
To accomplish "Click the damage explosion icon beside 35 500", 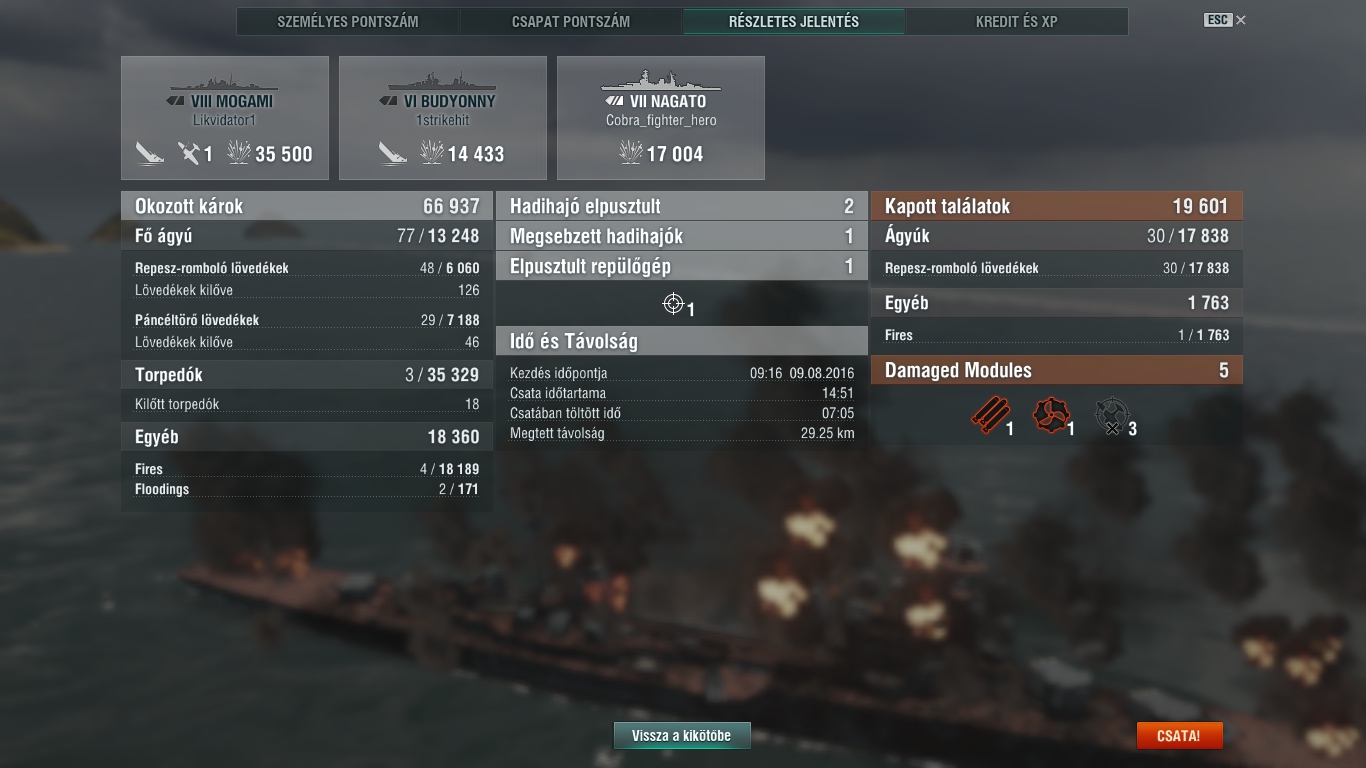I will tap(239, 153).
